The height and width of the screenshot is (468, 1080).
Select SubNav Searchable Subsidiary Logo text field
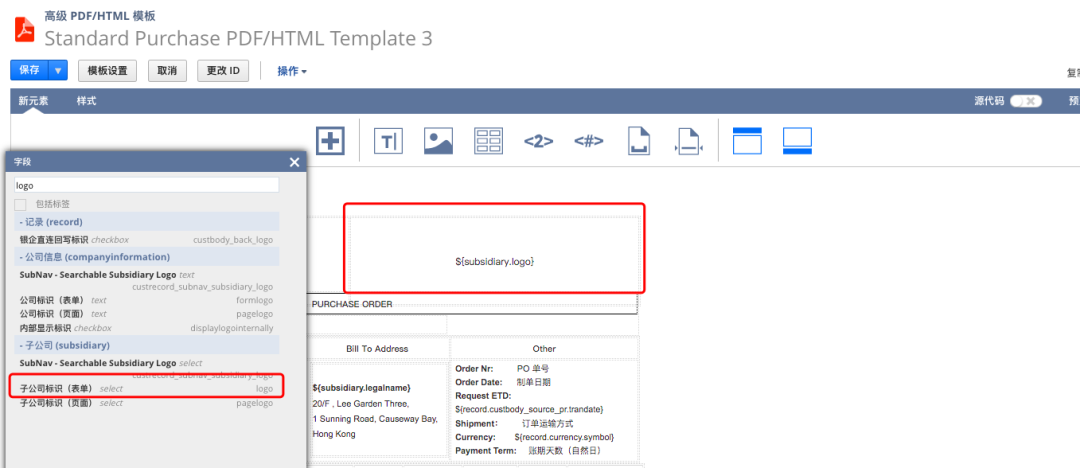point(147,280)
